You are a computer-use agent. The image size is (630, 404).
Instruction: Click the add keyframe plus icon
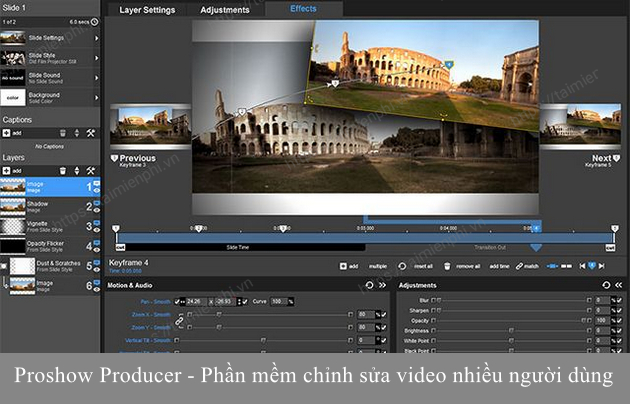(x=343, y=266)
